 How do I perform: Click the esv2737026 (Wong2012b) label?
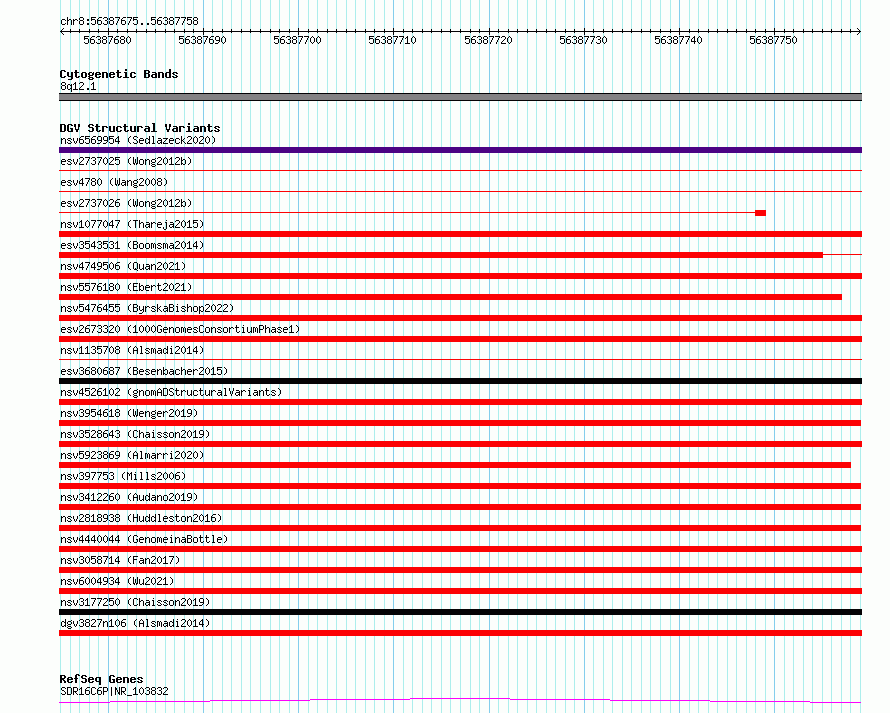tap(126, 203)
